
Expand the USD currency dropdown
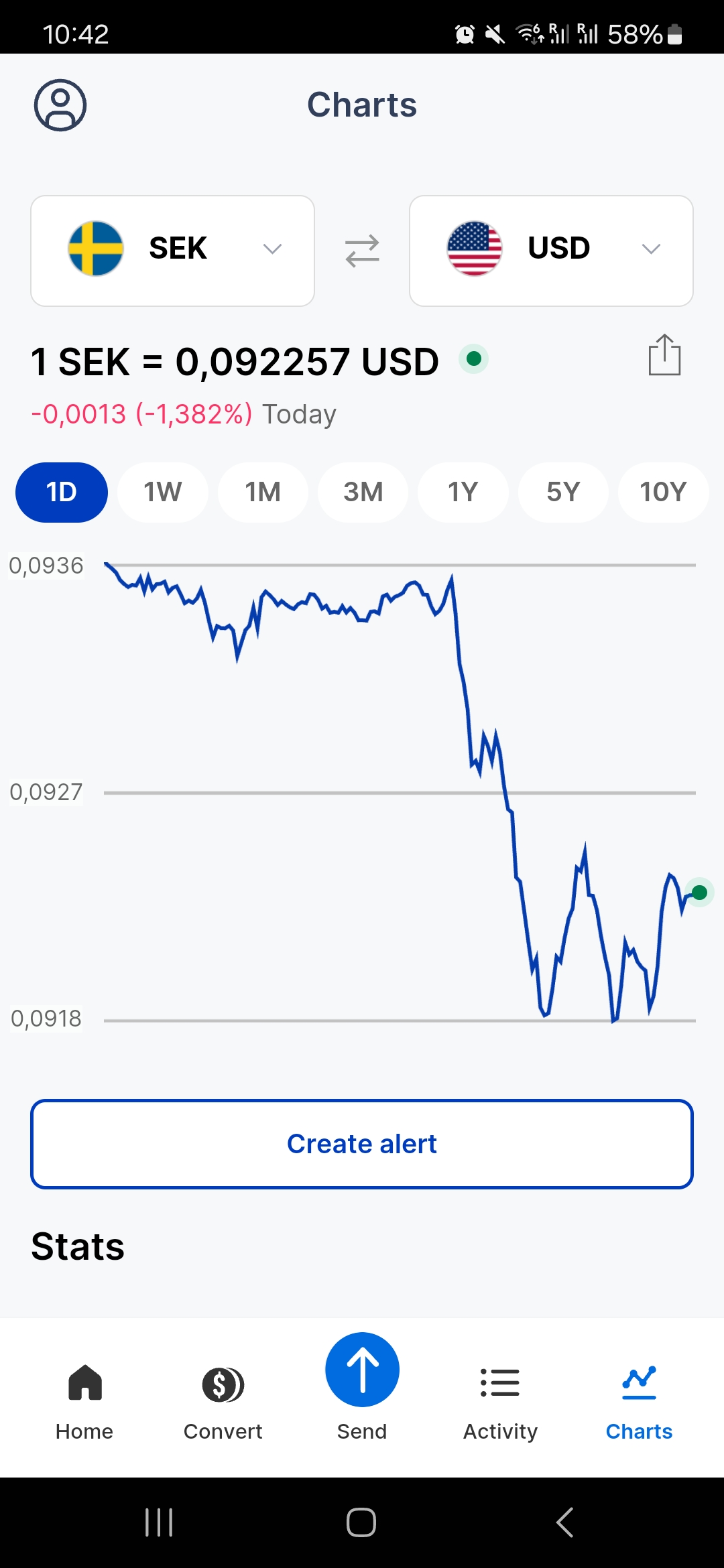(651, 249)
